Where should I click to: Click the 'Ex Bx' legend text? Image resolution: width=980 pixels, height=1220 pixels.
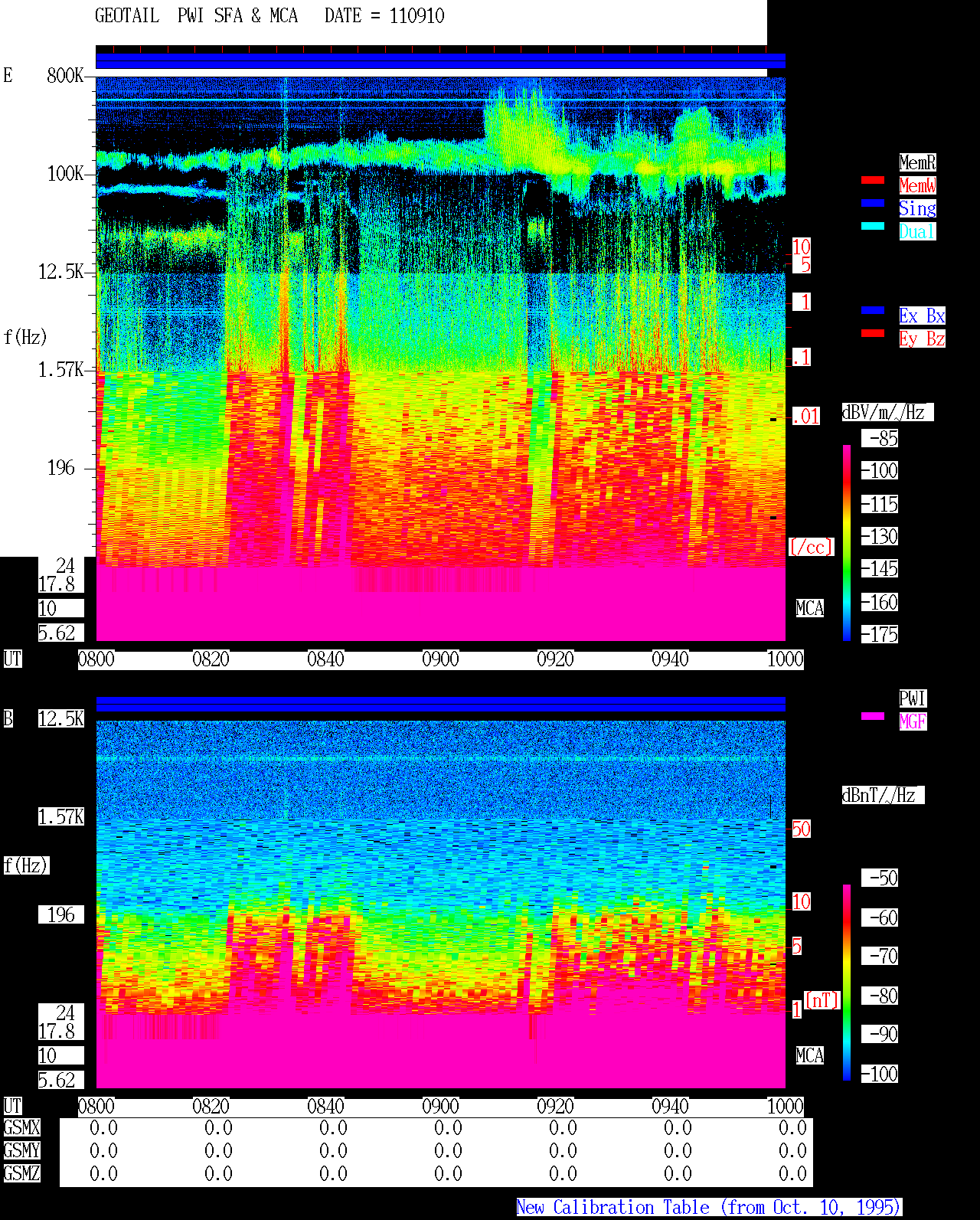[x=922, y=316]
